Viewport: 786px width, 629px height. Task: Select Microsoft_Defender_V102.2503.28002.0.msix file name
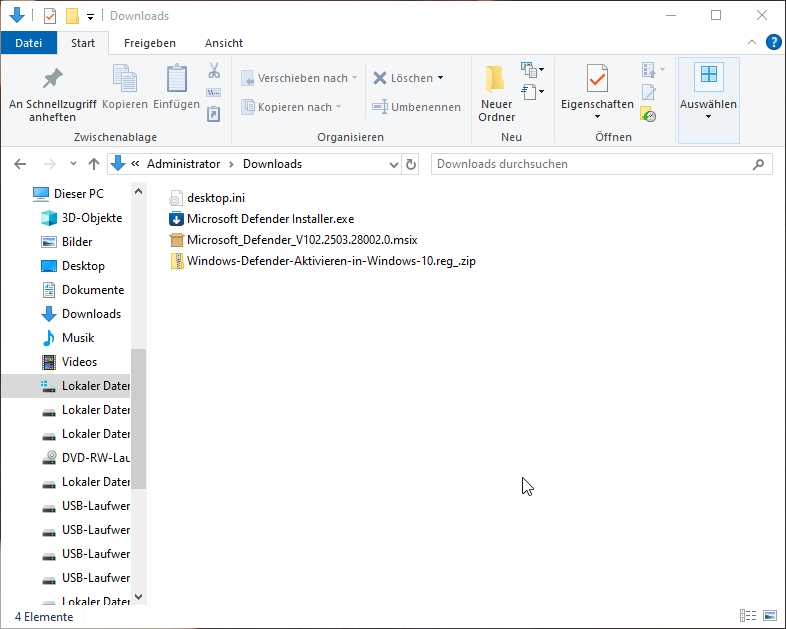pos(302,240)
